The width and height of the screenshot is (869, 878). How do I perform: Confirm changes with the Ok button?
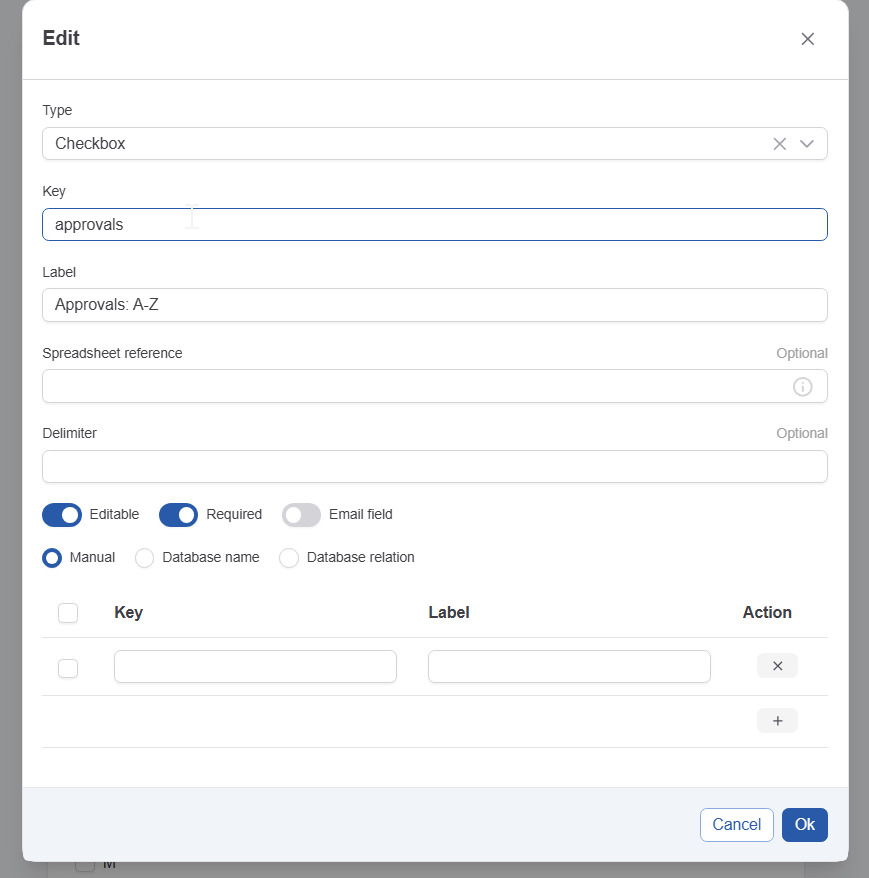tap(804, 825)
